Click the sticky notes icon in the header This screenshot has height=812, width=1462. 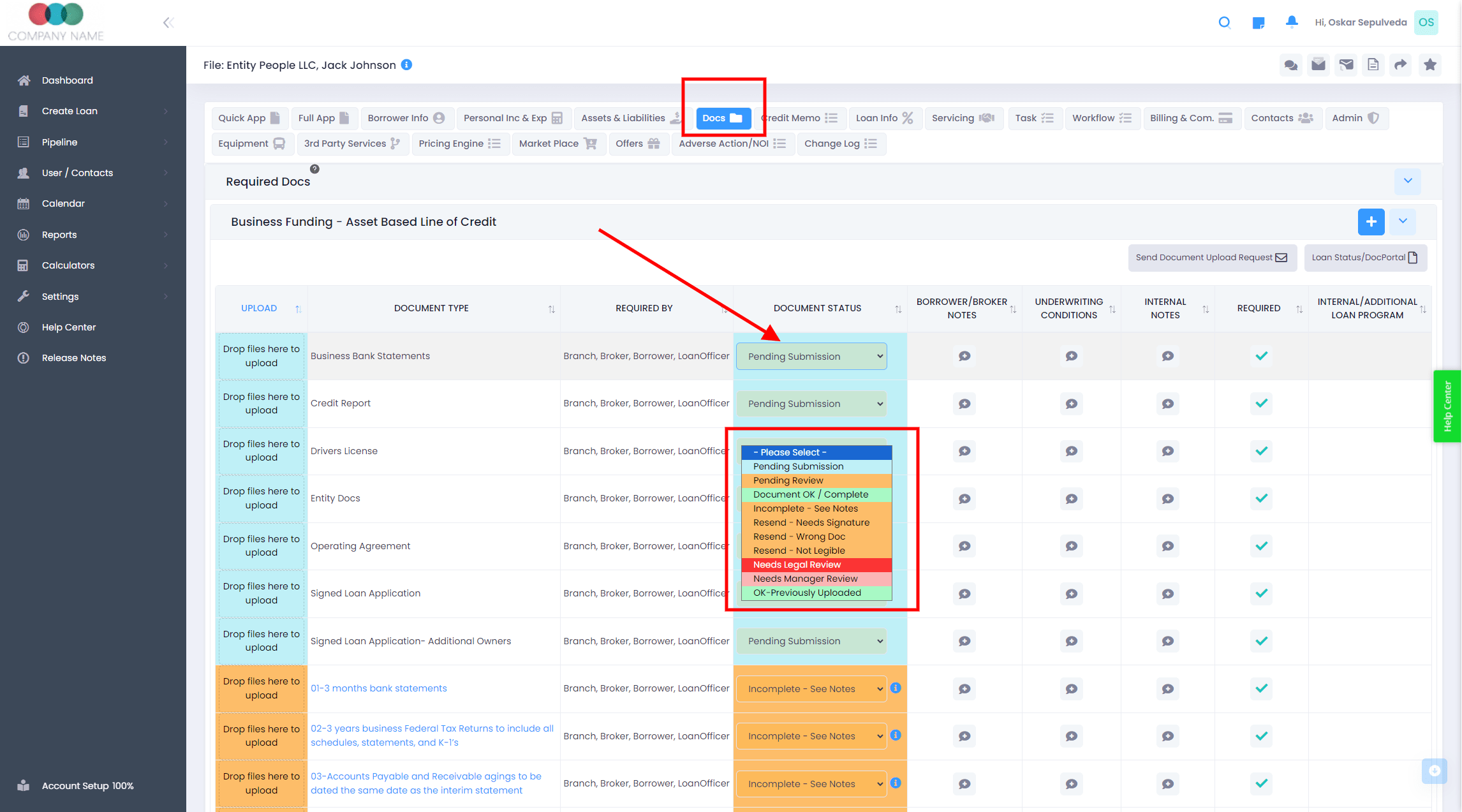coord(1259,22)
